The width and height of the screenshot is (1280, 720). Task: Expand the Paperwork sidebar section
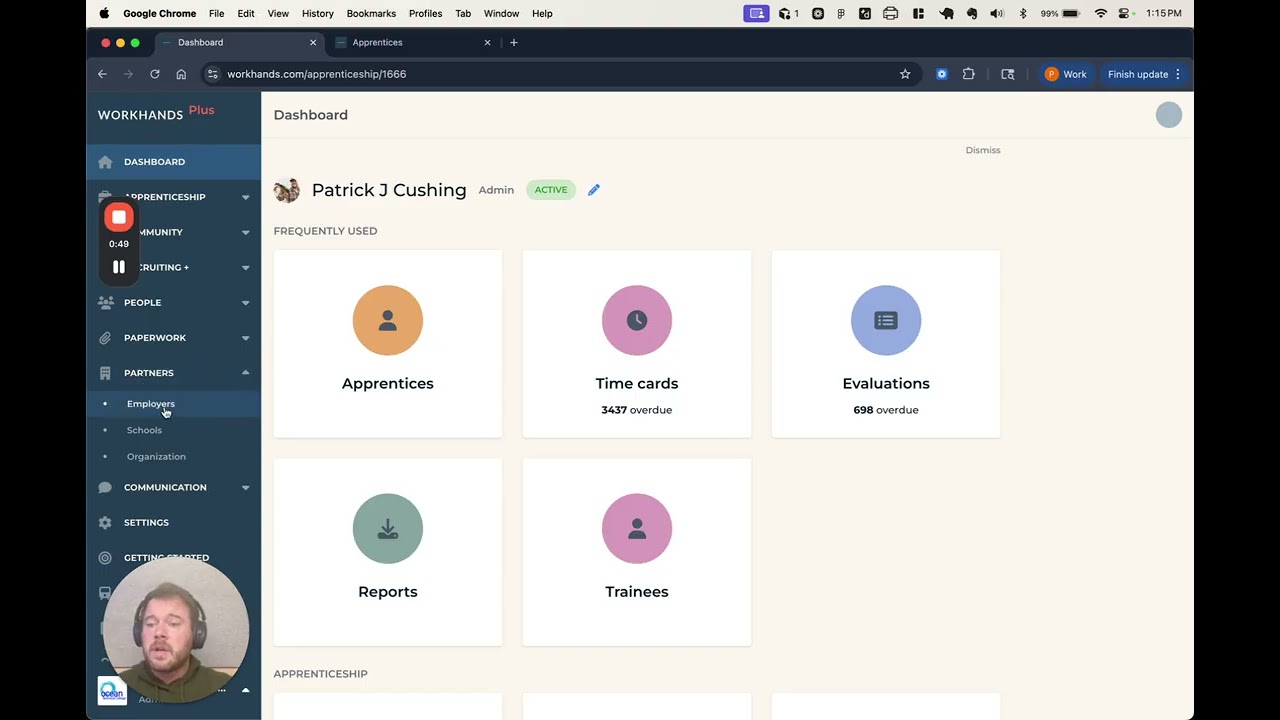(x=246, y=338)
